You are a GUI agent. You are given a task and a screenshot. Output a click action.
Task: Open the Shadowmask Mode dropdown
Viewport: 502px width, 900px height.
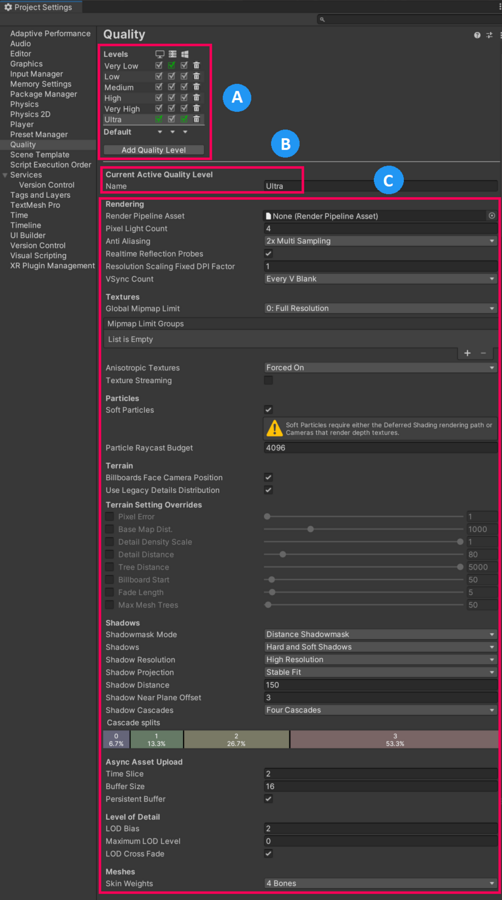pyautogui.click(x=381, y=634)
